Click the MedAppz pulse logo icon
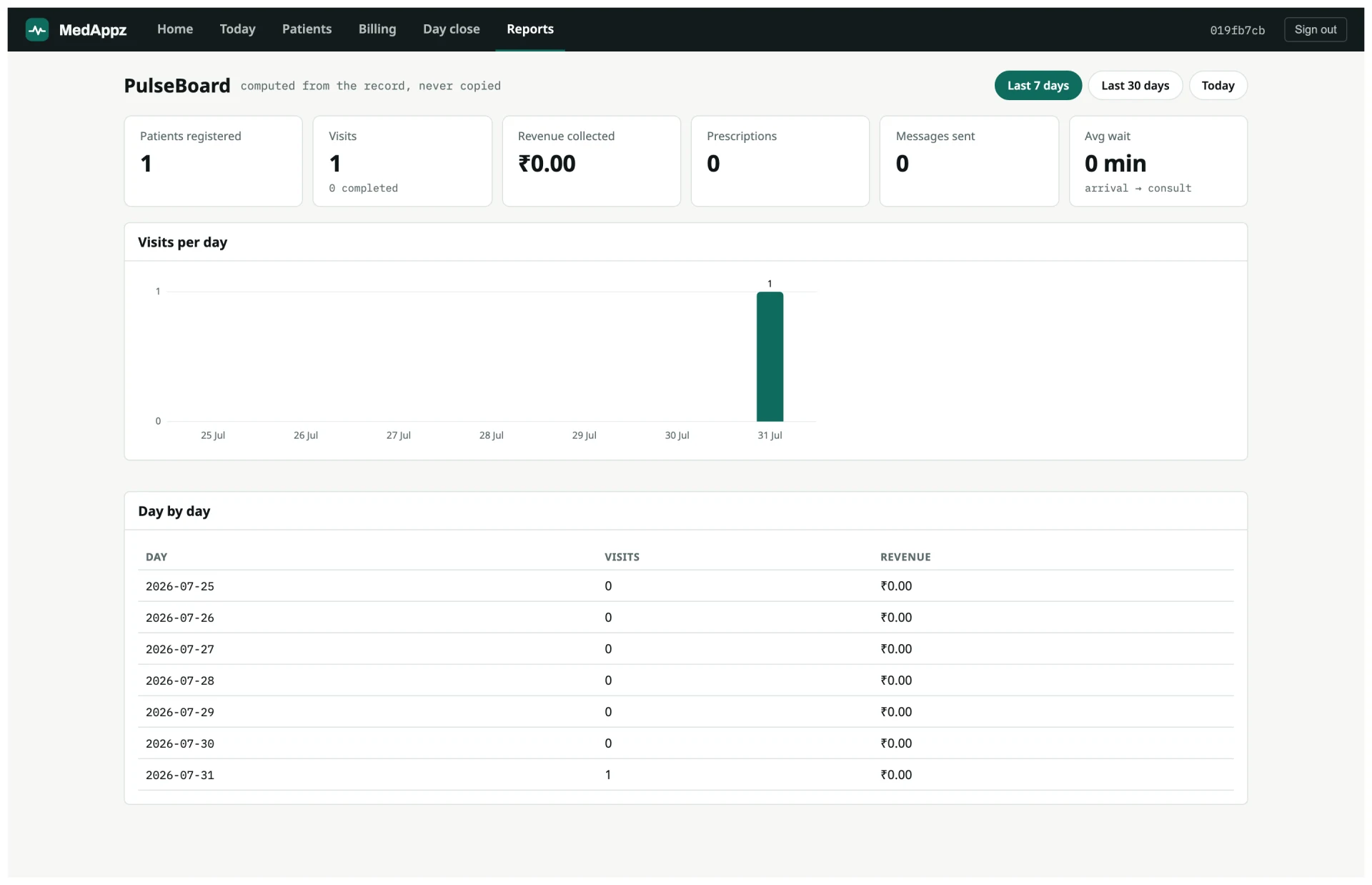 37,29
